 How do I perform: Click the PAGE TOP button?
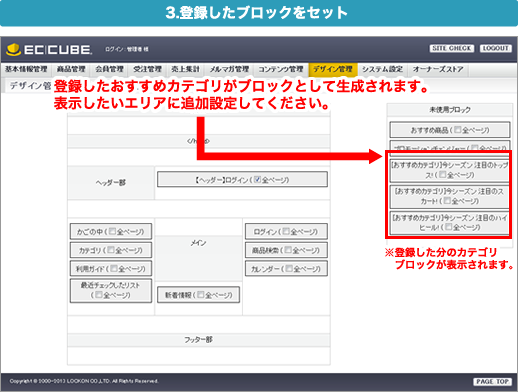pos(492,381)
